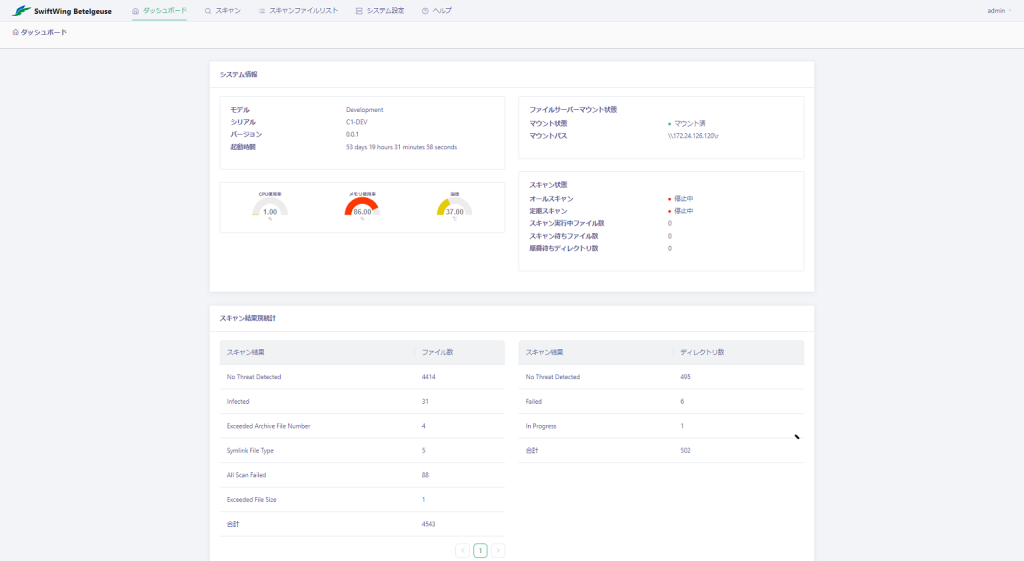Click the メモリ使用率 gauge showing 86.00
Screen dimensions: 1024x561
pyautogui.click(x=362, y=207)
